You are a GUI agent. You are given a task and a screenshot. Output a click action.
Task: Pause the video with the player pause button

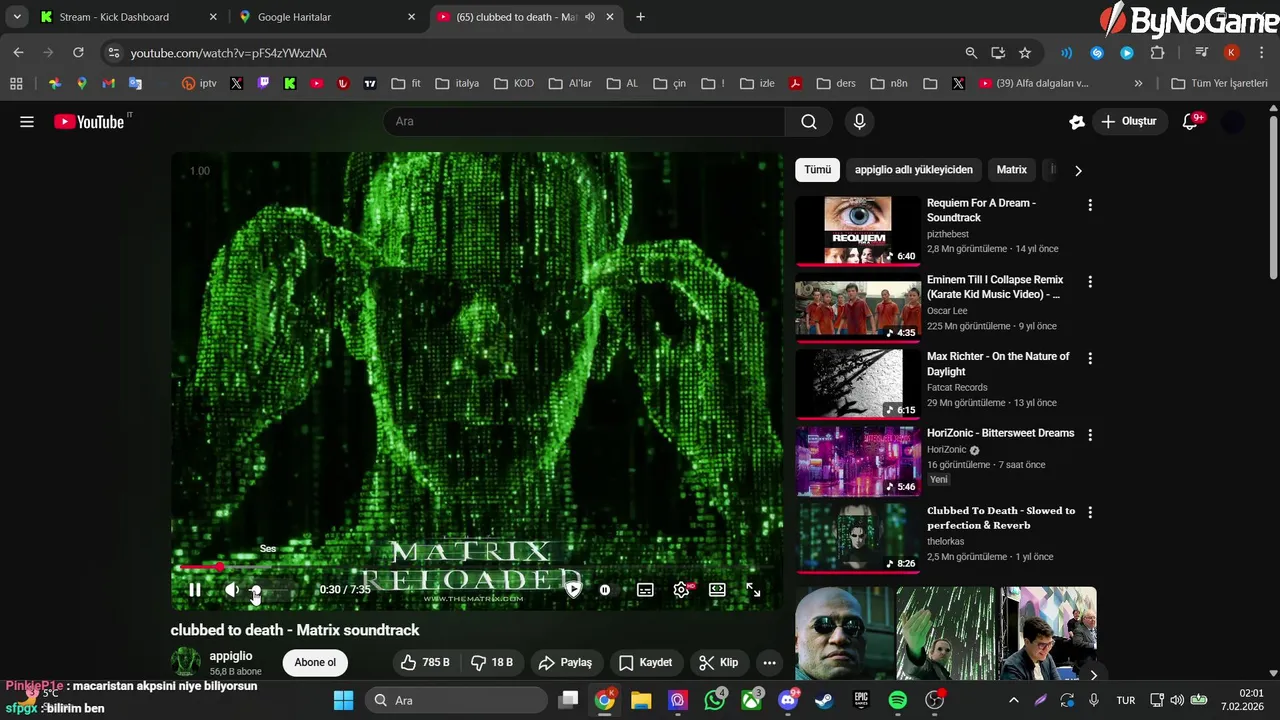[195, 590]
